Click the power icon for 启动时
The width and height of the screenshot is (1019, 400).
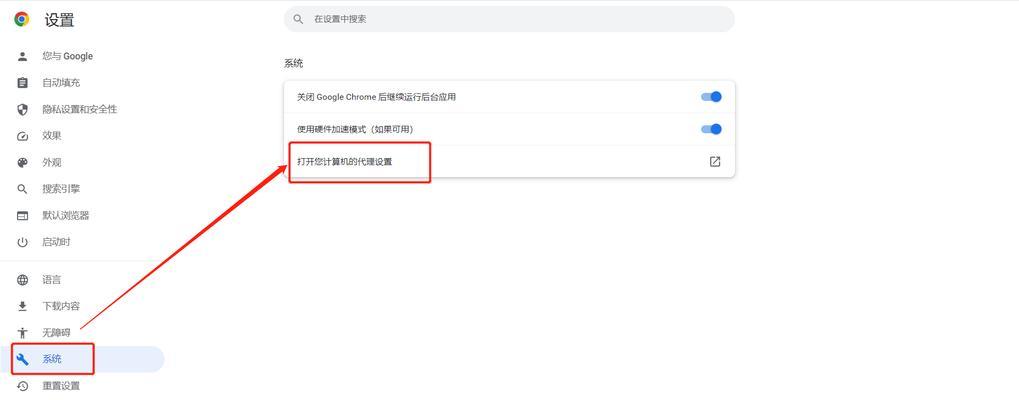coord(23,242)
